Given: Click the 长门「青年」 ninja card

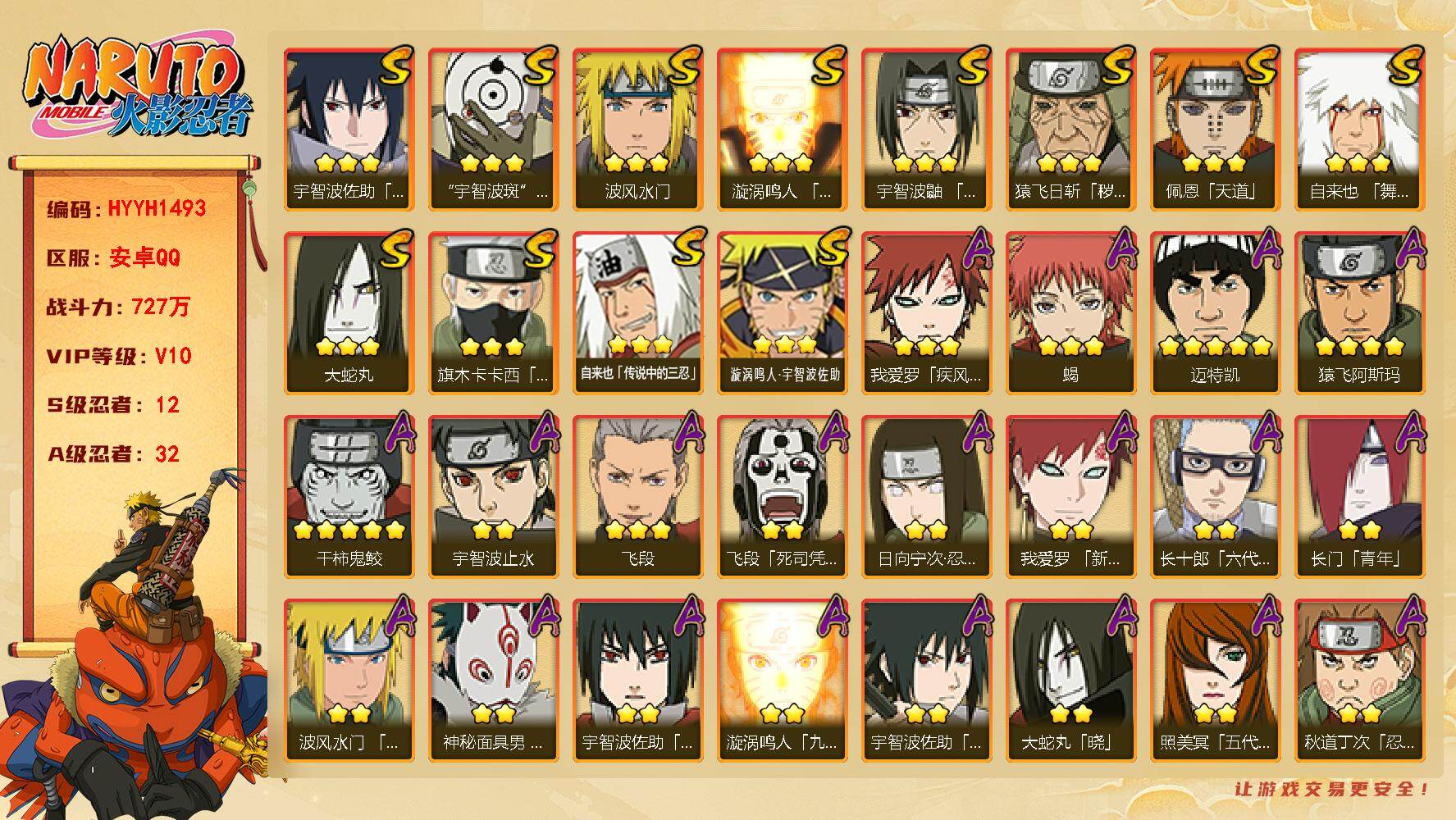Looking at the screenshot, I should (1359, 496).
